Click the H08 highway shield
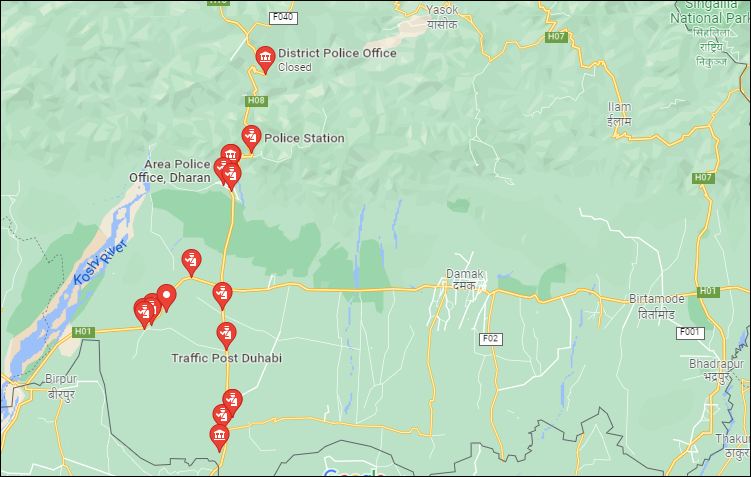The width and height of the screenshot is (751, 477). 256,101
